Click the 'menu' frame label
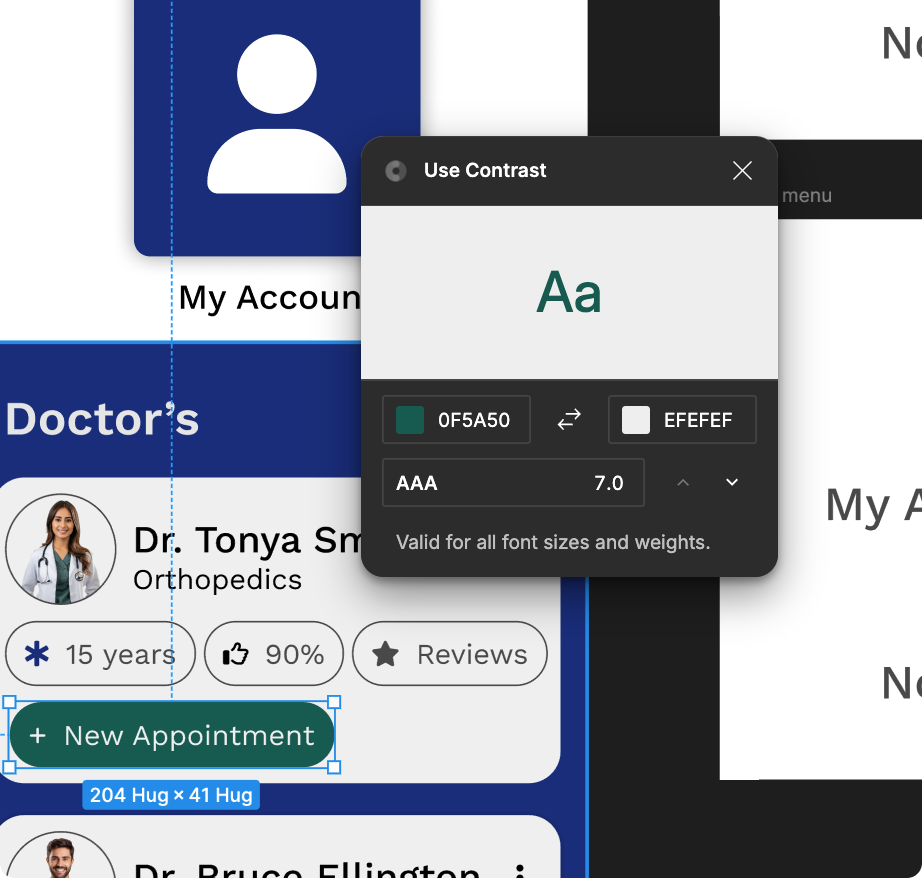Image resolution: width=922 pixels, height=878 pixels. tap(807, 195)
